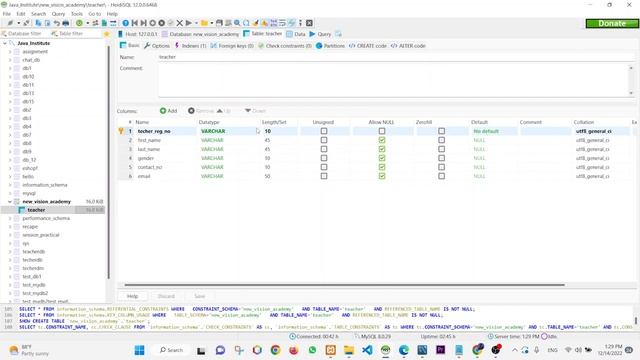Screen dimensions: 640x360
Task: Open a new query tab icon
Action: 338,34
